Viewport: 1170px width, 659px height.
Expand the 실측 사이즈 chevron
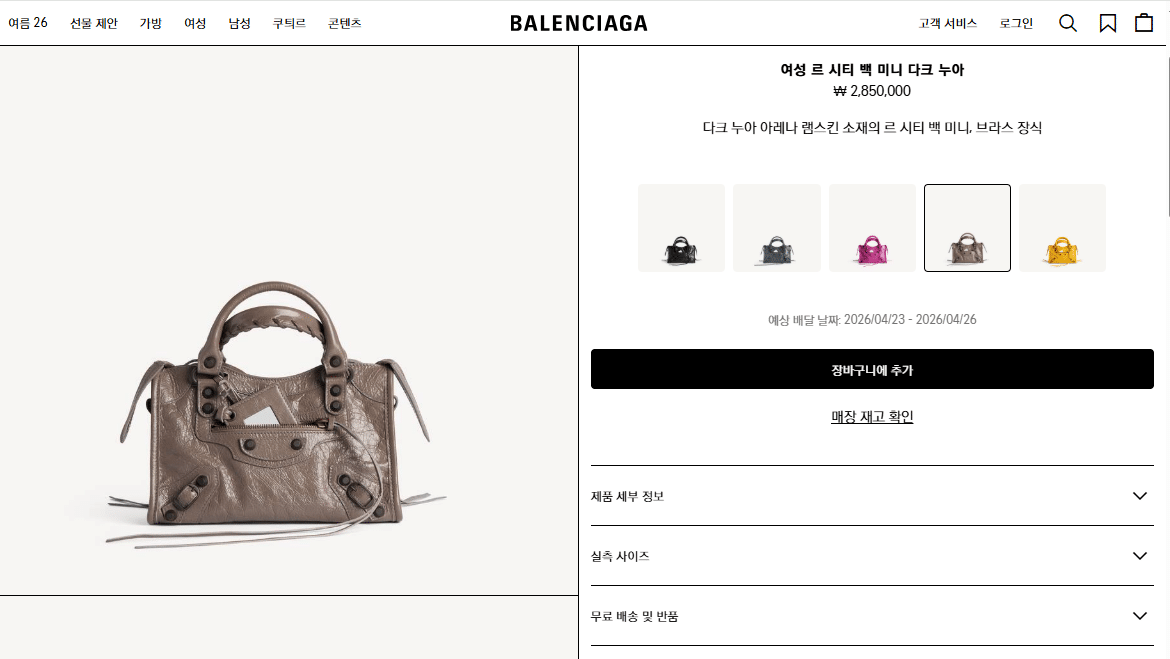(1139, 556)
